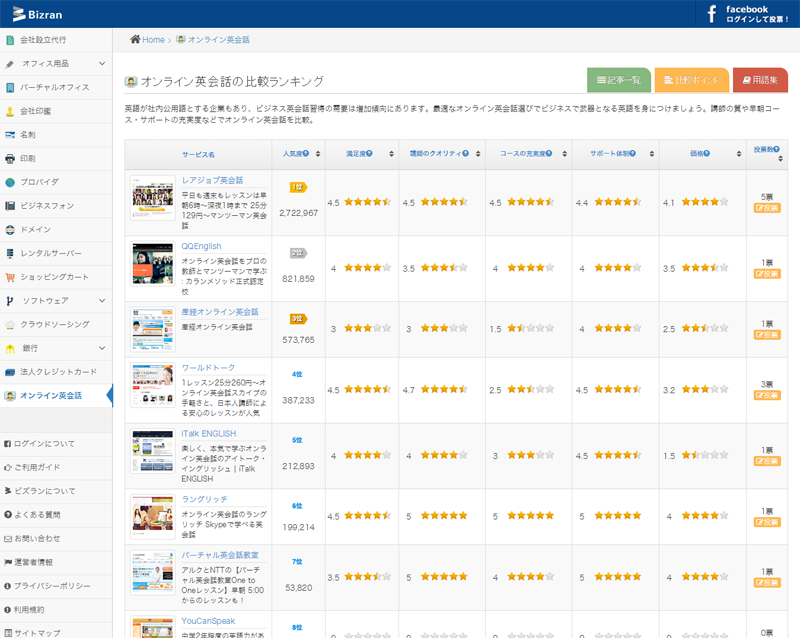Sort table by 人気度 arrows

pos(318,154)
